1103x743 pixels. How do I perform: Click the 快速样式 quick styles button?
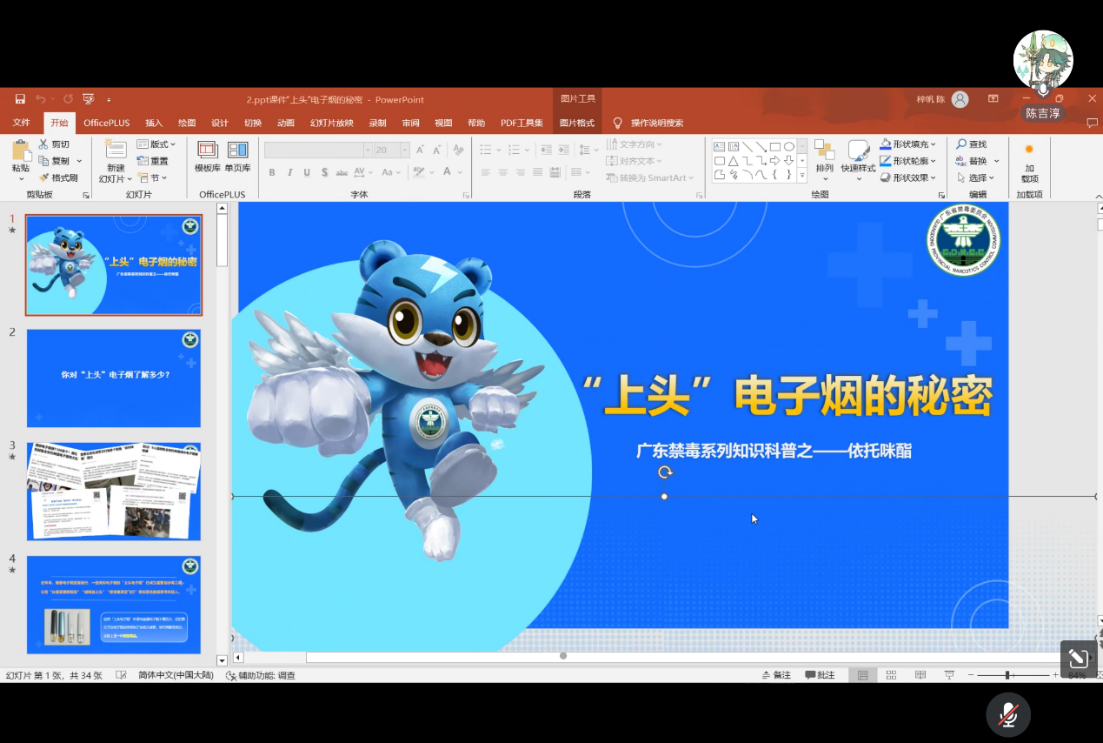click(858, 160)
